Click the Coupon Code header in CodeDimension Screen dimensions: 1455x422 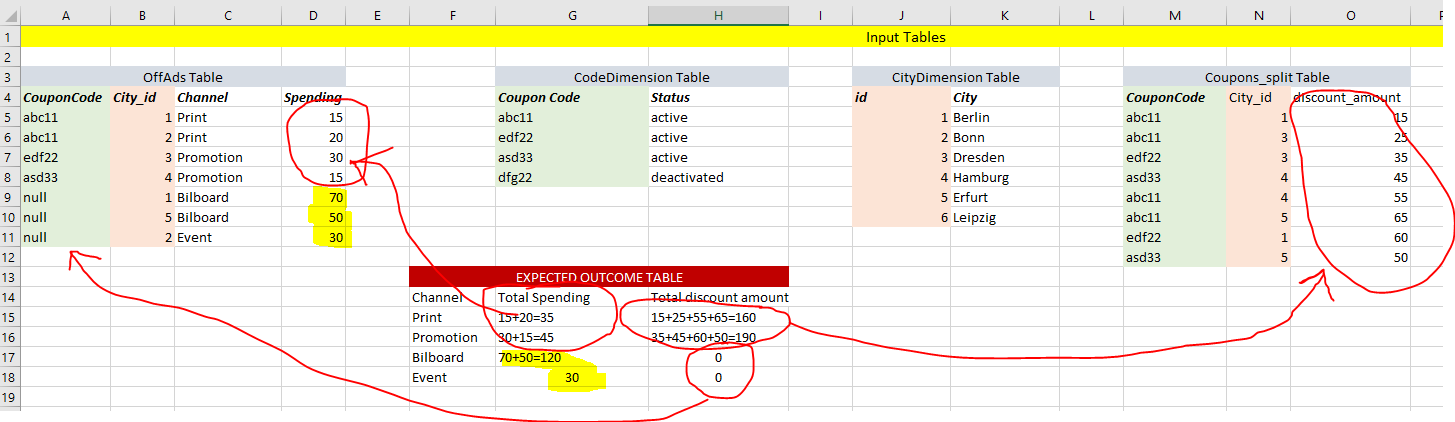coord(571,97)
